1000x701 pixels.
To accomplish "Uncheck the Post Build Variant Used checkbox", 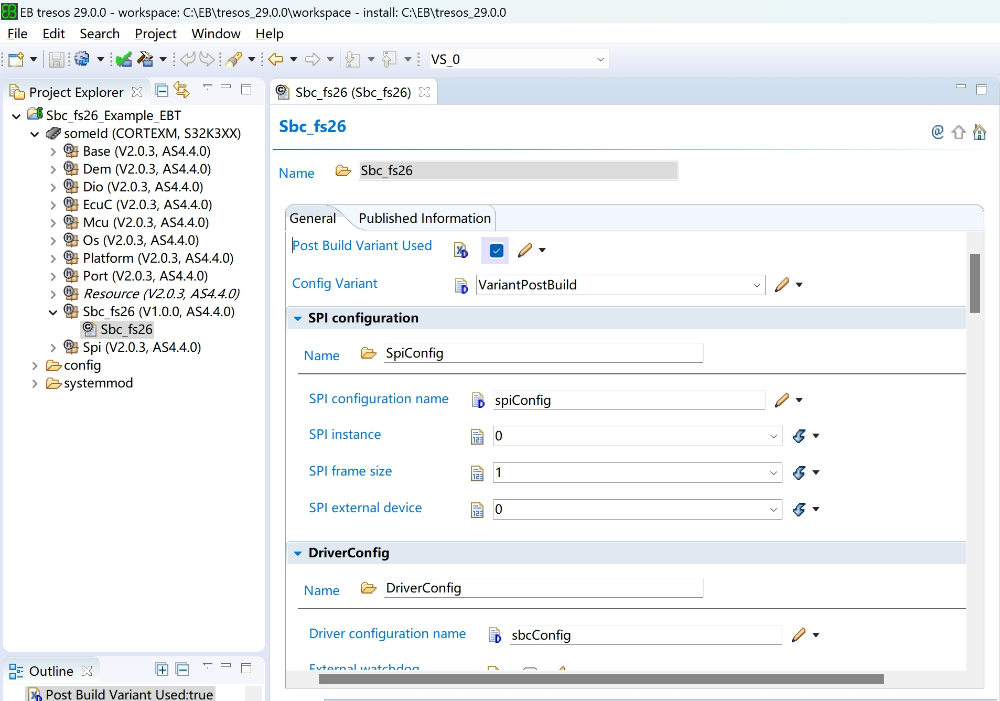I will (496, 250).
